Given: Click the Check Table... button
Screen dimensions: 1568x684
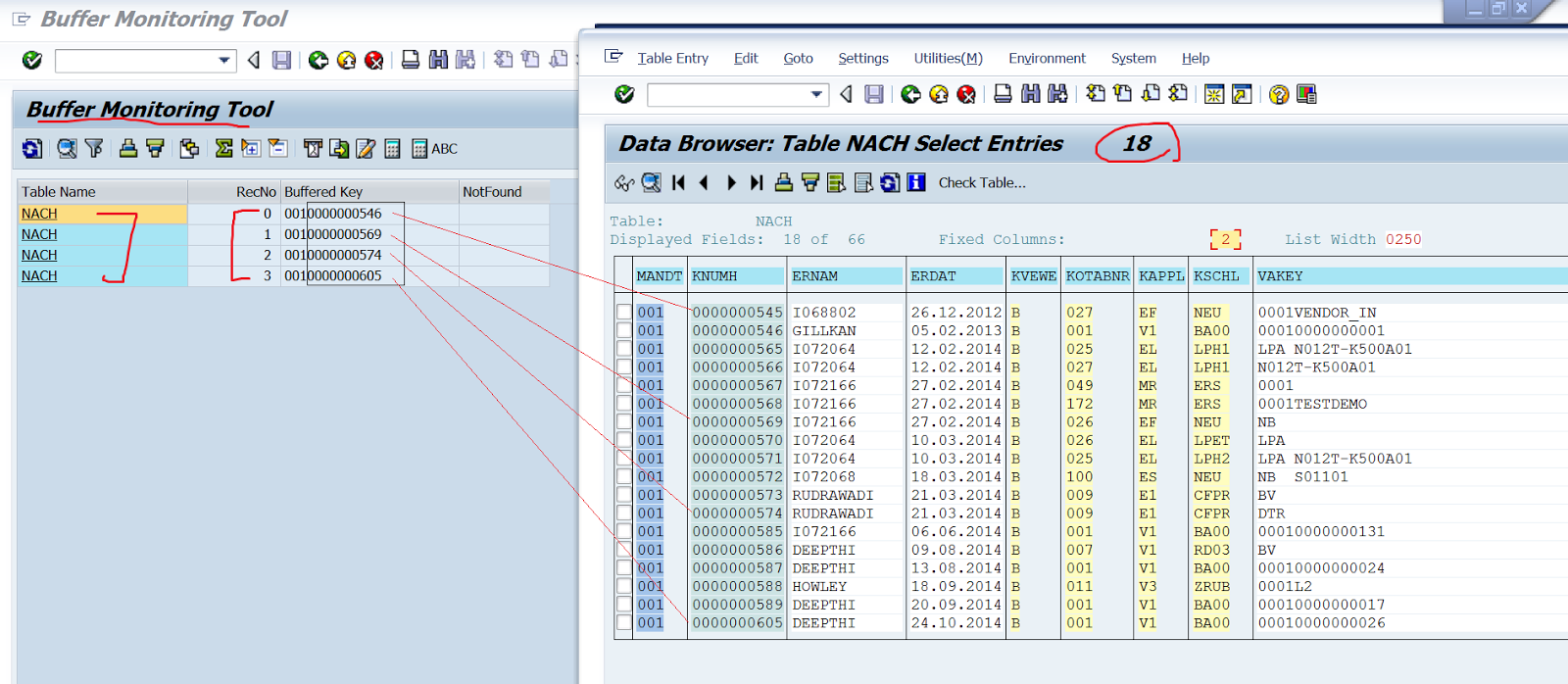Looking at the screenshot, I should coord(982,183).
